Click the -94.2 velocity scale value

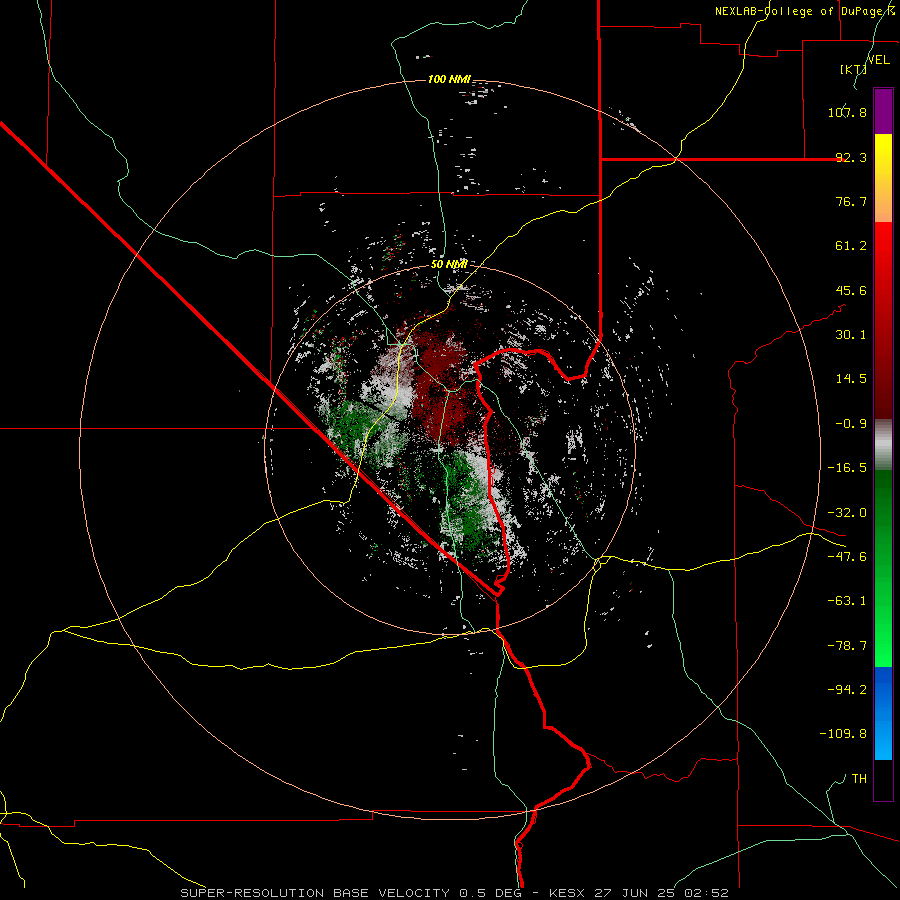pyautogui.click(x=847, y=690)
